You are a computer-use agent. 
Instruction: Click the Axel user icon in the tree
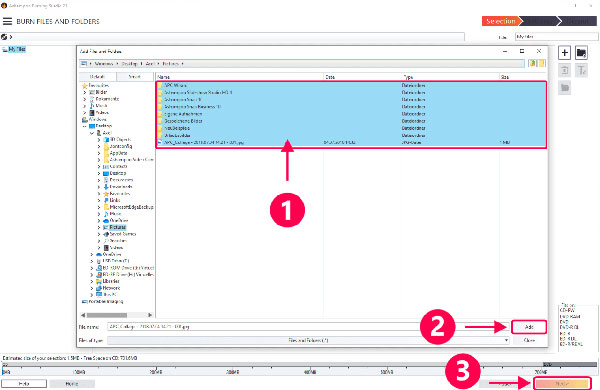(99, 133)
